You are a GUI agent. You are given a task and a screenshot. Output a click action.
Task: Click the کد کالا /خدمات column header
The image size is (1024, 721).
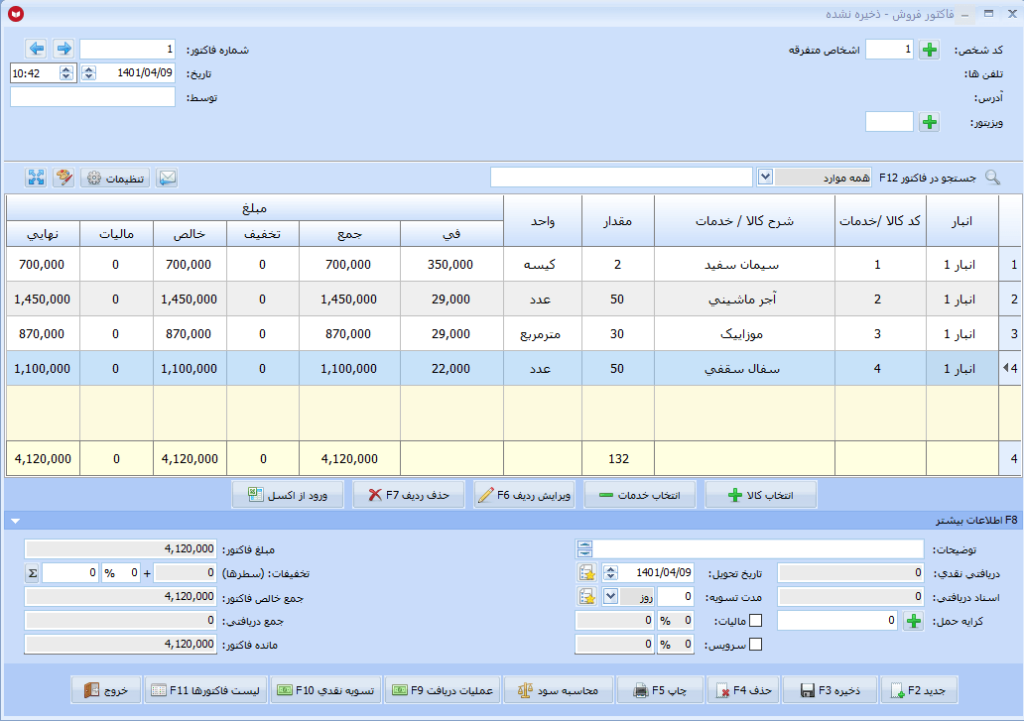[x=880, y=221]
